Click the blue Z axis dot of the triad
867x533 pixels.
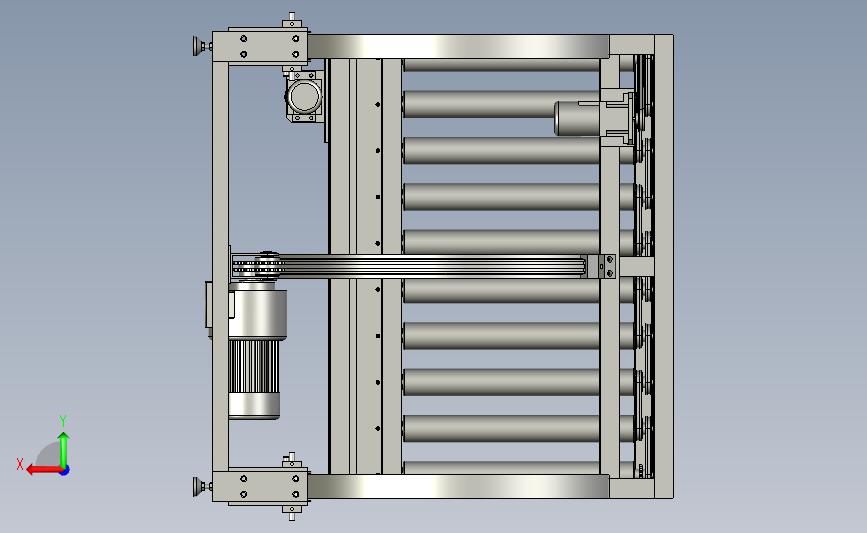(x=65, y=471)
